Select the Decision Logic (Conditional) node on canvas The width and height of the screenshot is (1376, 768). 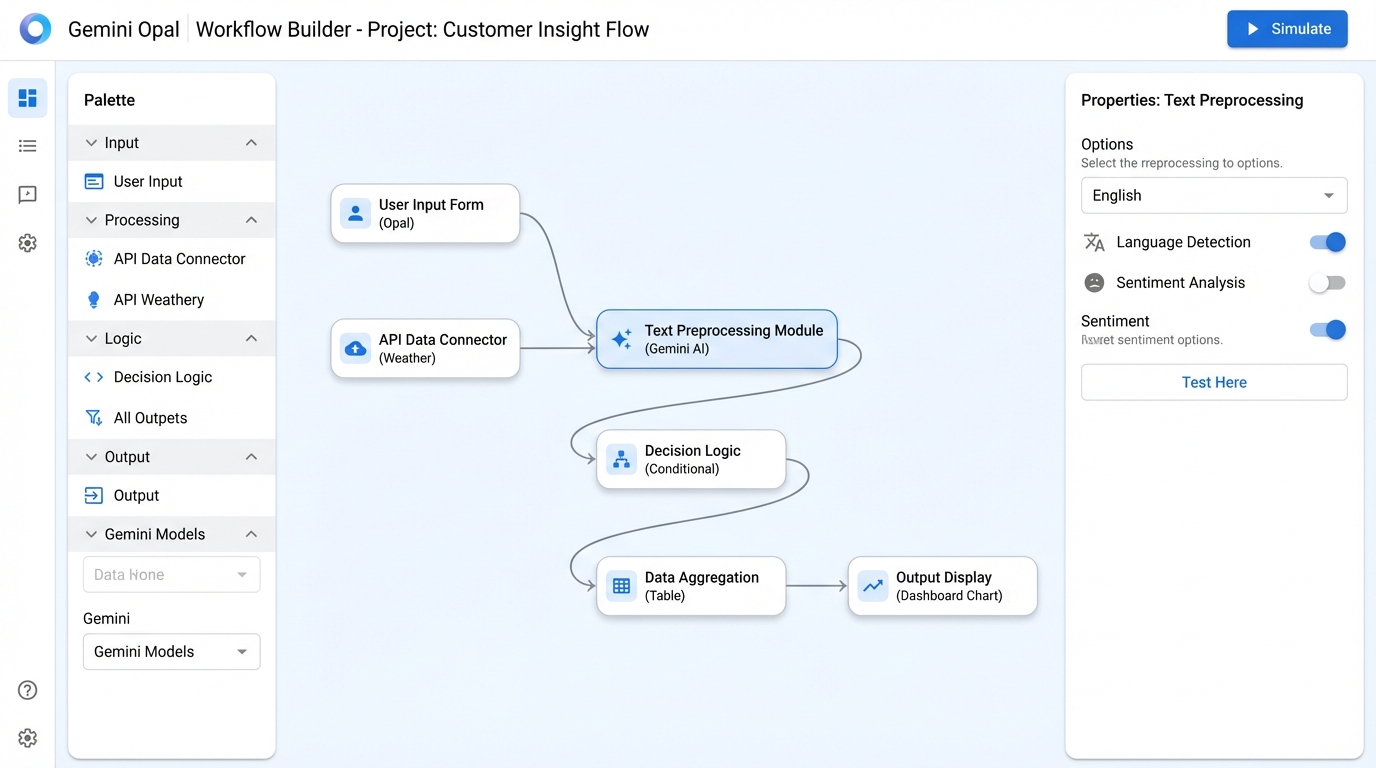[x=691, y=460]
